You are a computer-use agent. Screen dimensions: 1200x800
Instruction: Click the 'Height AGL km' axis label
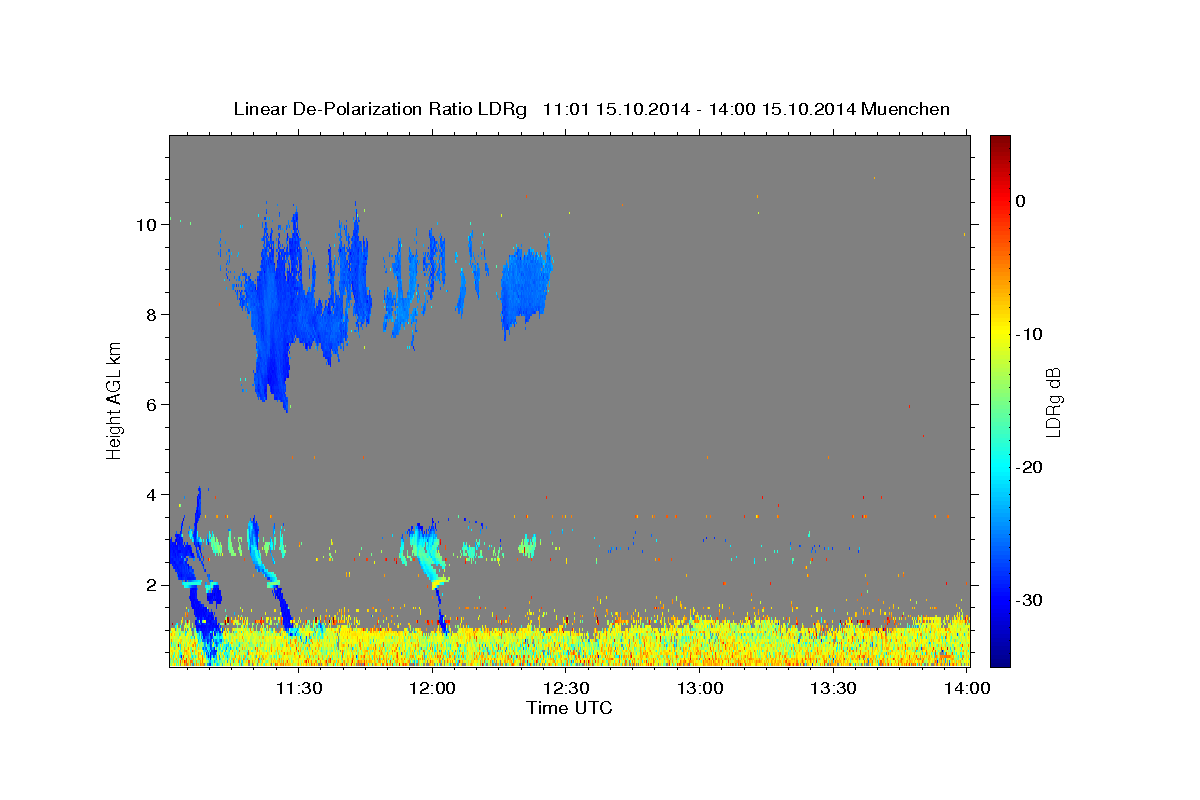pyautogui.click(x=115, y=400)
